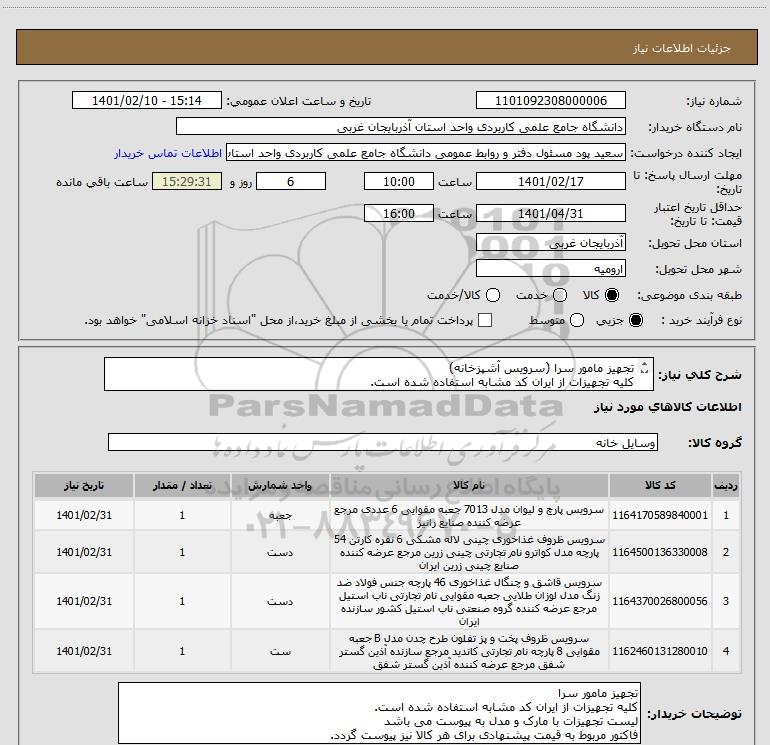The width and height of the screenshot is (770, 745).
Task: Click the 46-piece spoon and fork set name
Action: [469, 602]
